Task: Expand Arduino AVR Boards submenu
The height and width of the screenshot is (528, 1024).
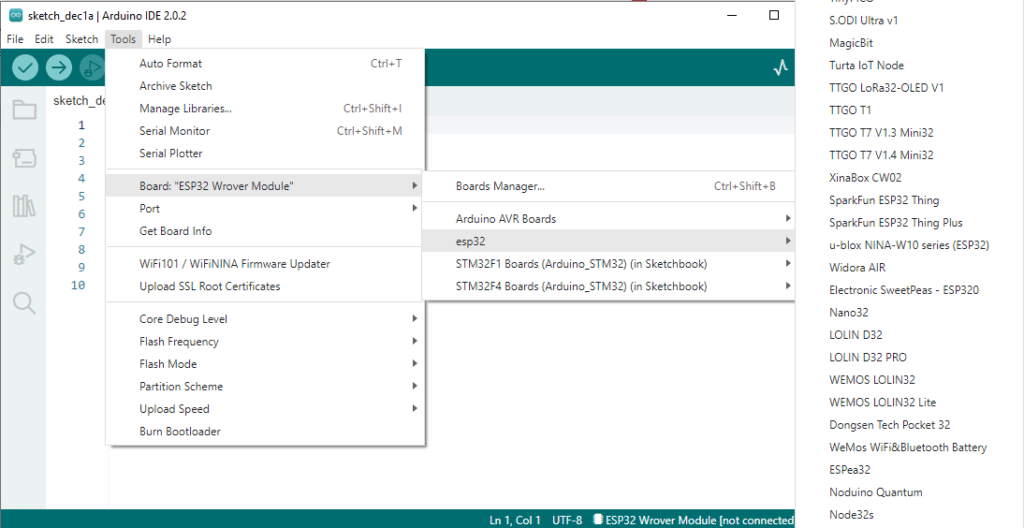Action: click(x=609, y=219)
